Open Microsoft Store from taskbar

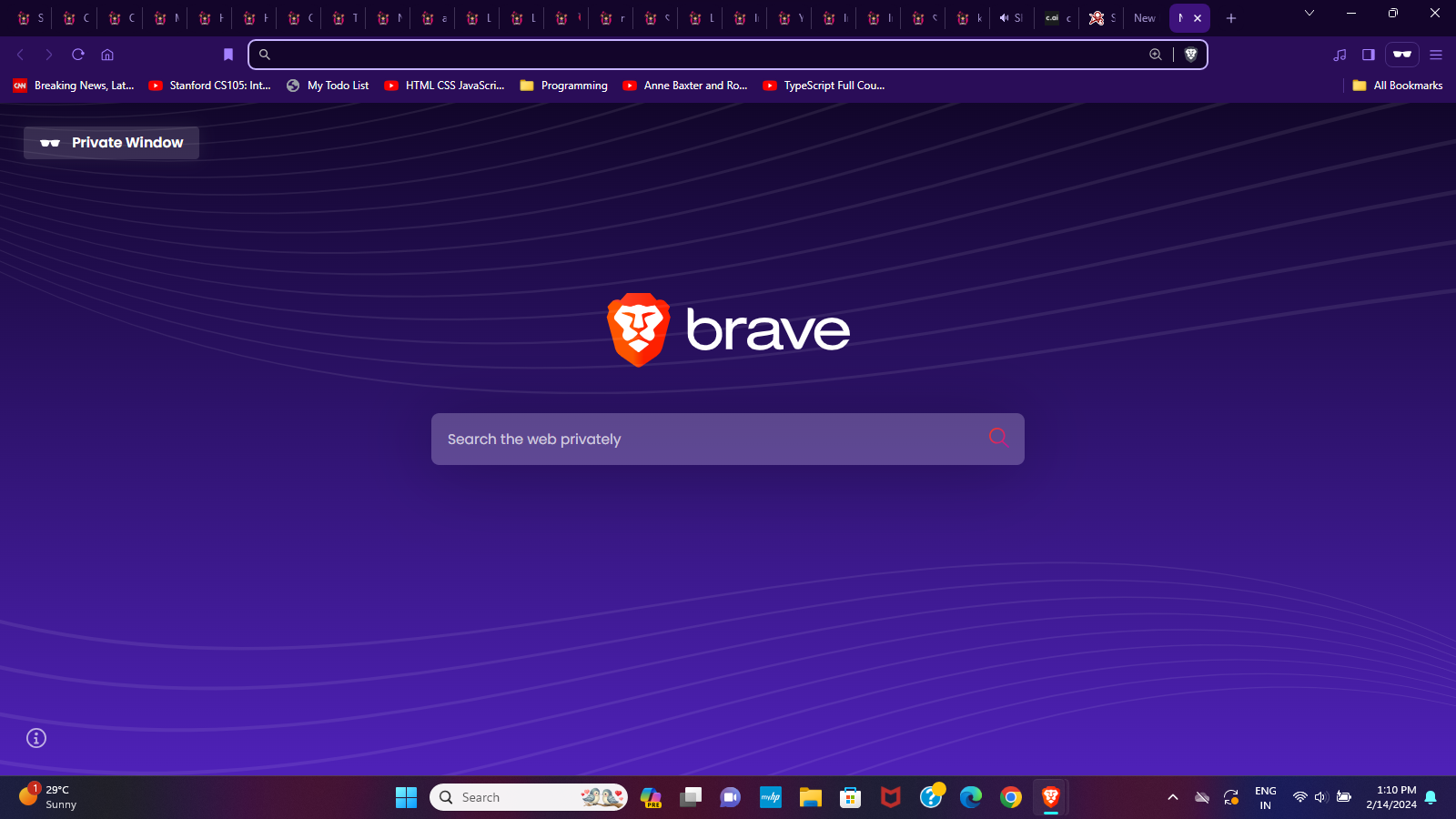tap(851, 797)
